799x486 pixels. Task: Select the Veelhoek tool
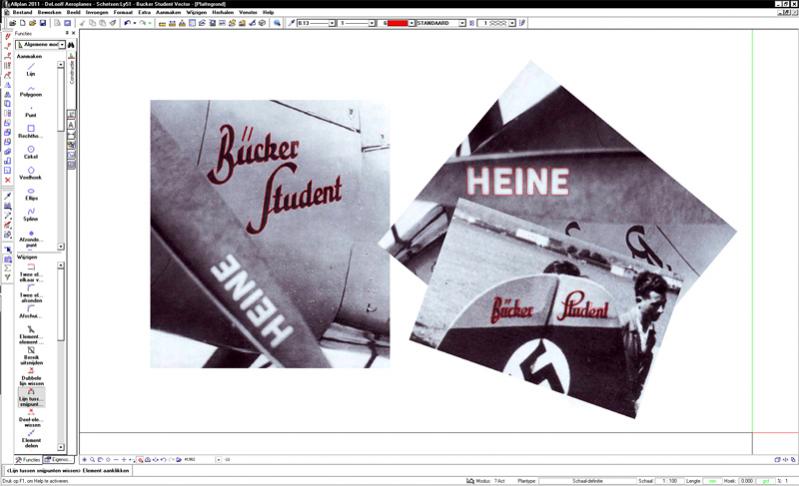pyautogui.click(x=31, y=173)
